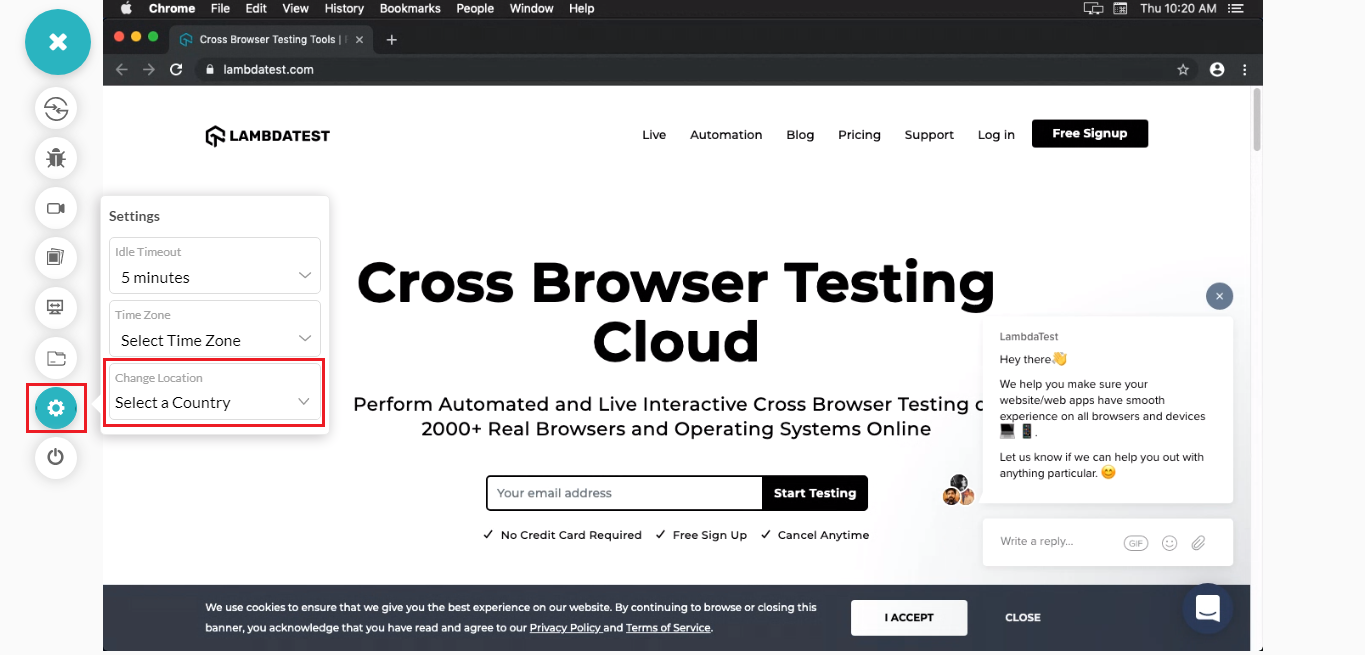Click the attachment paperclip in chat
Viewport: 1365px width, 655px height.
tap(1198, 542)
